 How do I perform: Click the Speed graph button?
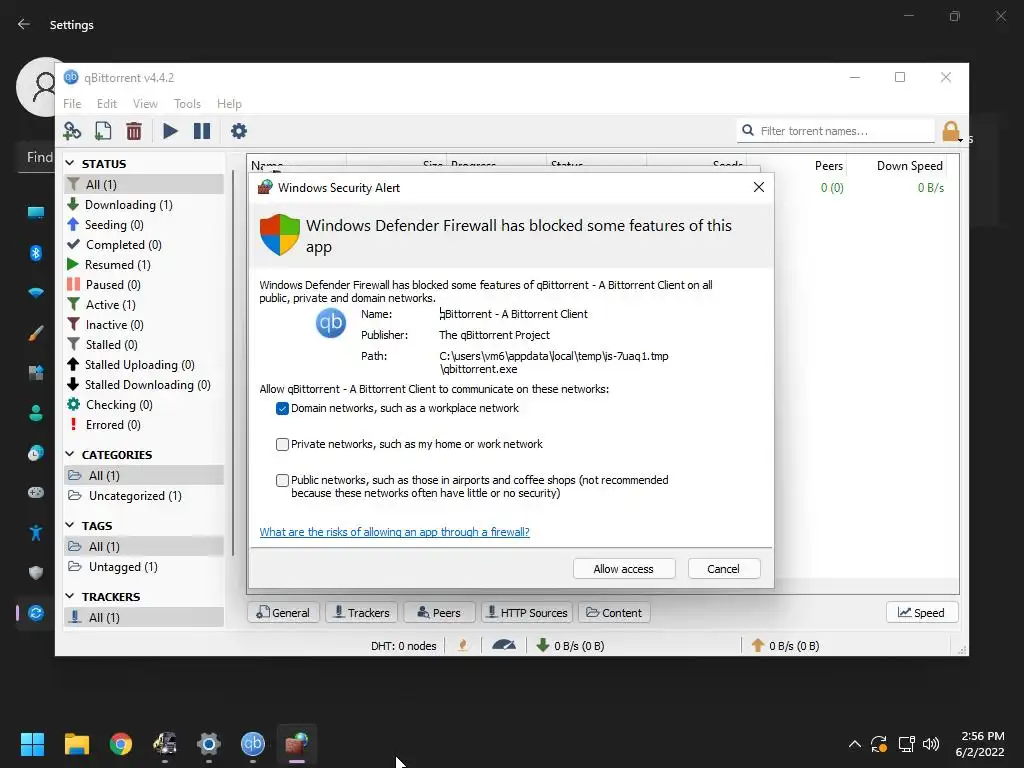tap(921, 613)
